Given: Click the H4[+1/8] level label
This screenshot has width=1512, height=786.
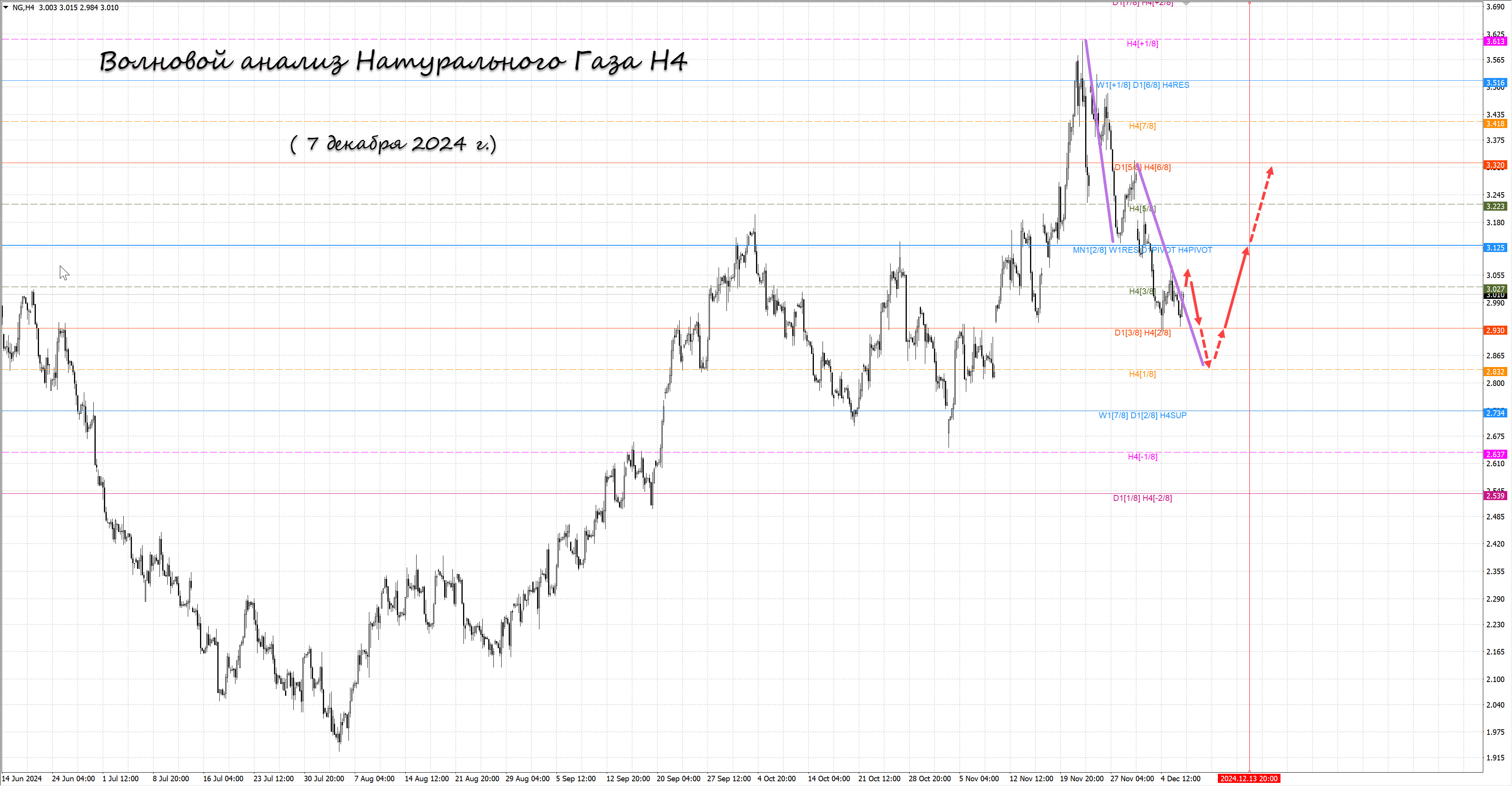Looking at the screenshot, I should click(x=1142, y=43).
